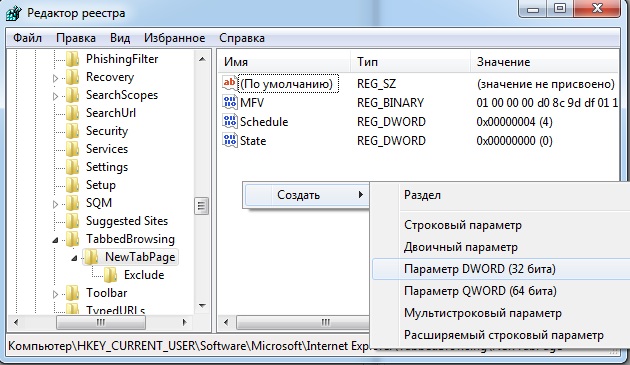Click the State DWORD value icon
Viewport: 630px width, 365px height.
click(x=230, y=140)
